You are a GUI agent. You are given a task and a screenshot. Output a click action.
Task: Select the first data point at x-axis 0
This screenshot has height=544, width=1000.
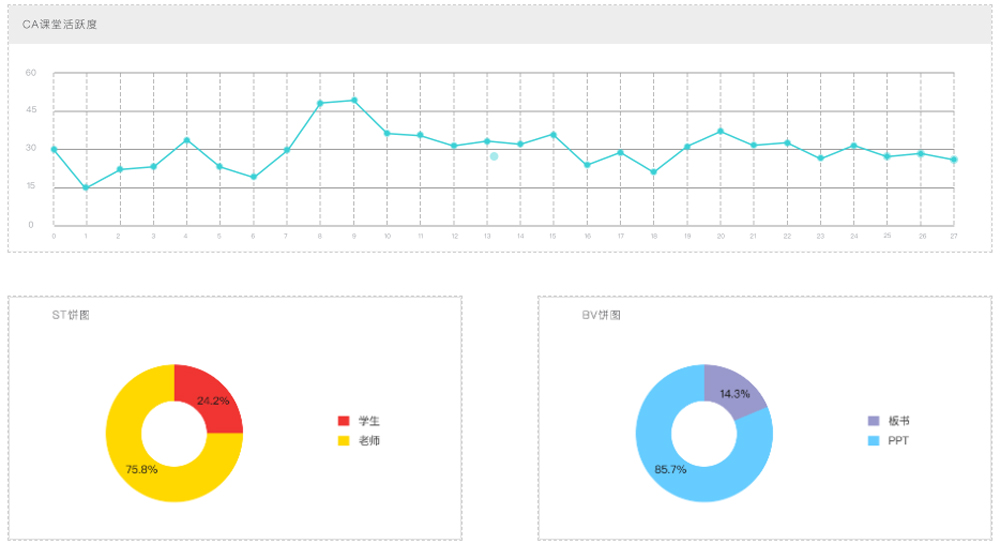[x=54, y=149]
